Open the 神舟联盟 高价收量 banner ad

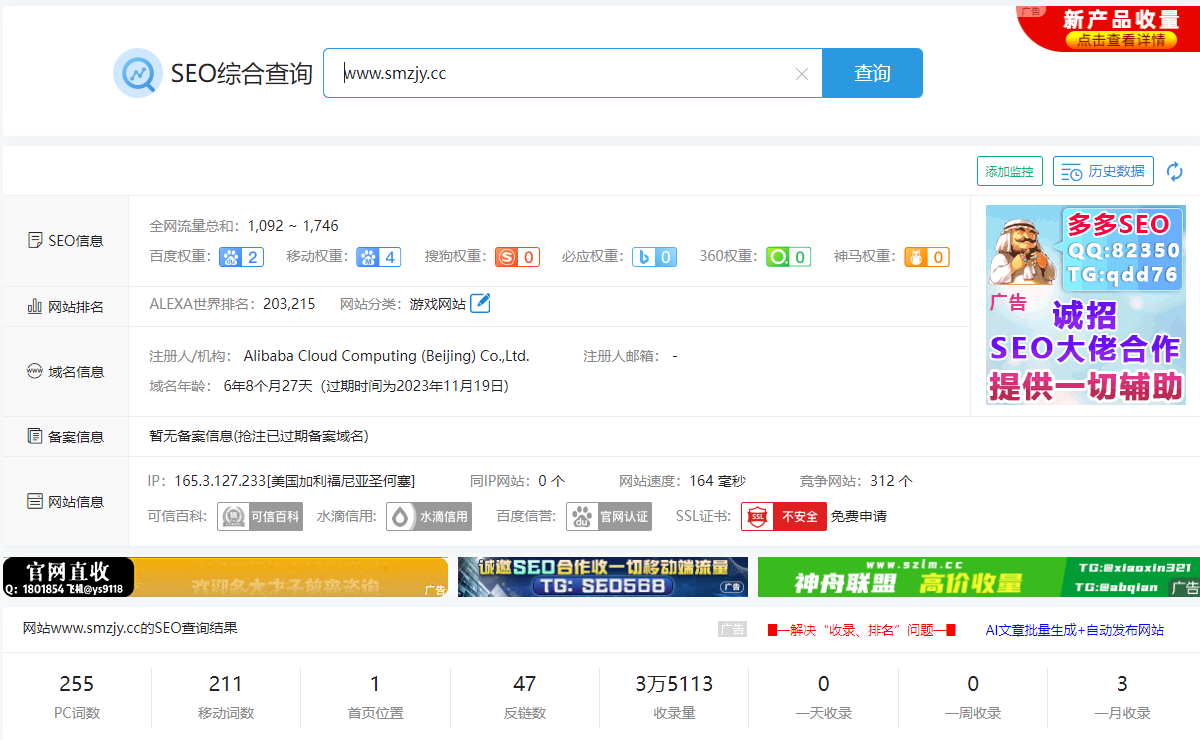[x=978, y=577]
